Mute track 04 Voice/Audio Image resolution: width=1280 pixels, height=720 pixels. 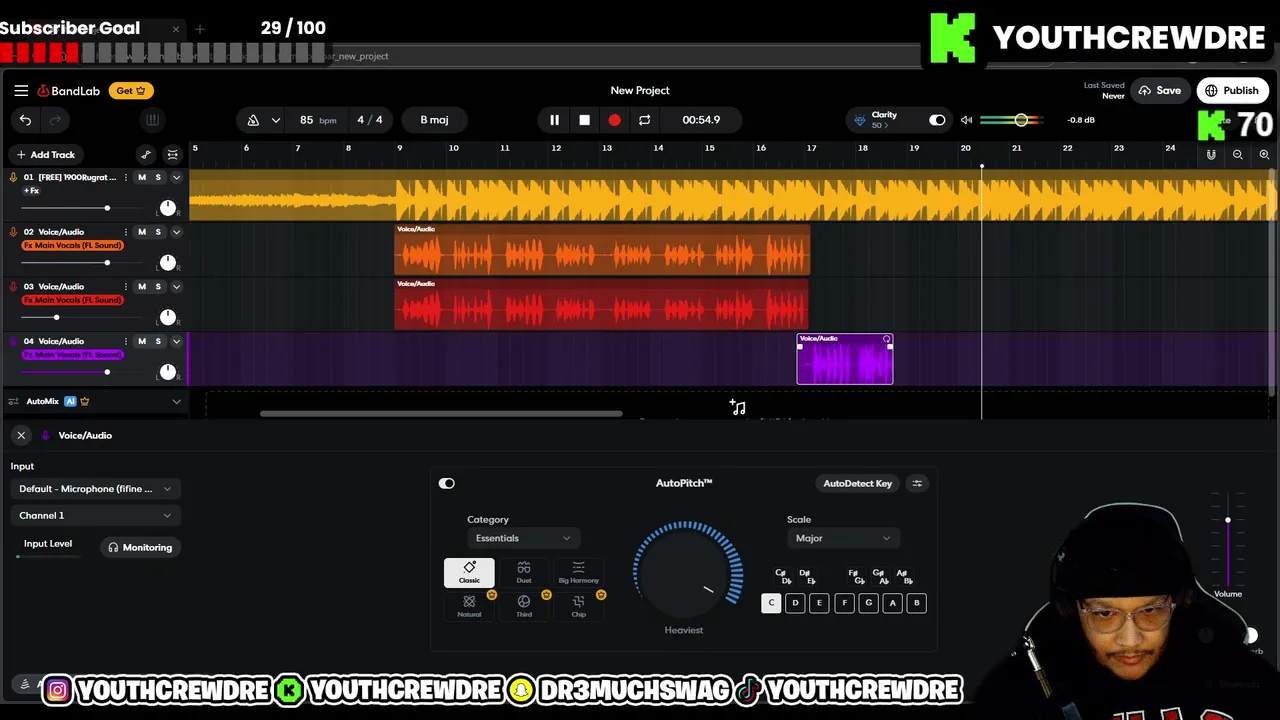coord(142,341)
